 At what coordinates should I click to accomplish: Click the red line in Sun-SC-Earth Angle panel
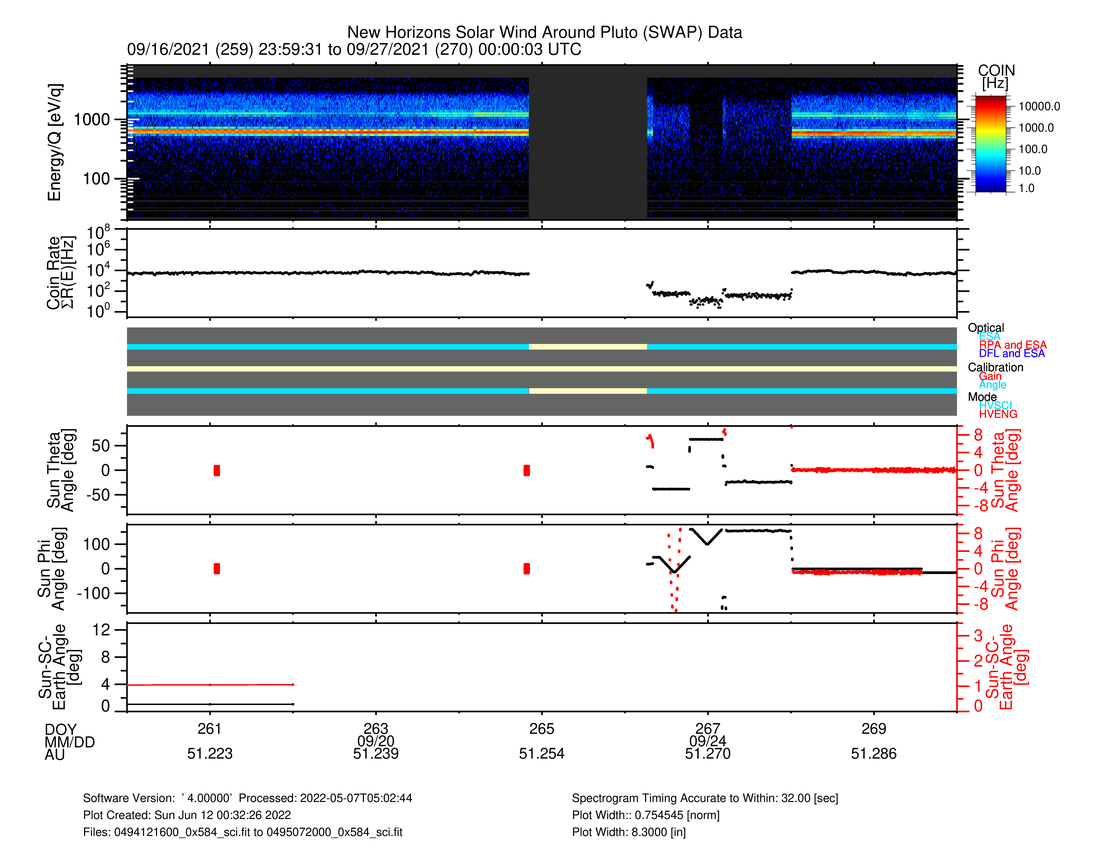point(210,684)
